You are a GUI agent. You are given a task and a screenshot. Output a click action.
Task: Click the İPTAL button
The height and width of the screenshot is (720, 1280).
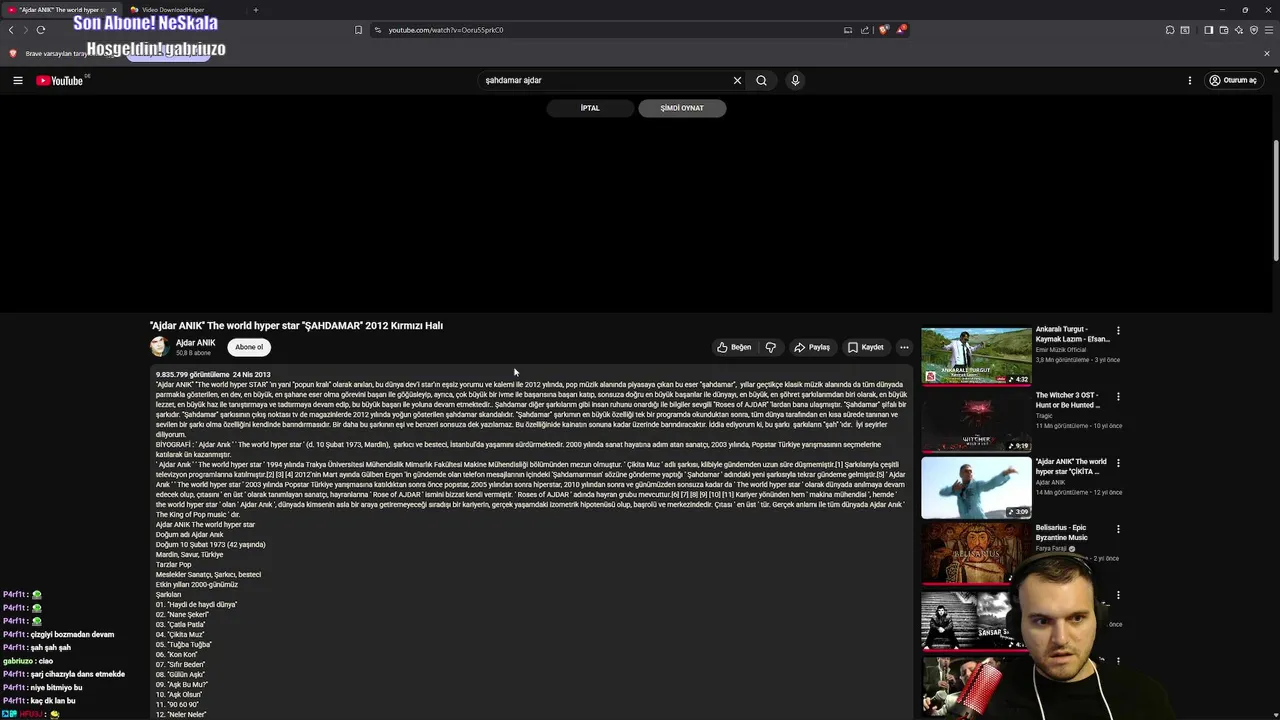[x=590, y=108]
